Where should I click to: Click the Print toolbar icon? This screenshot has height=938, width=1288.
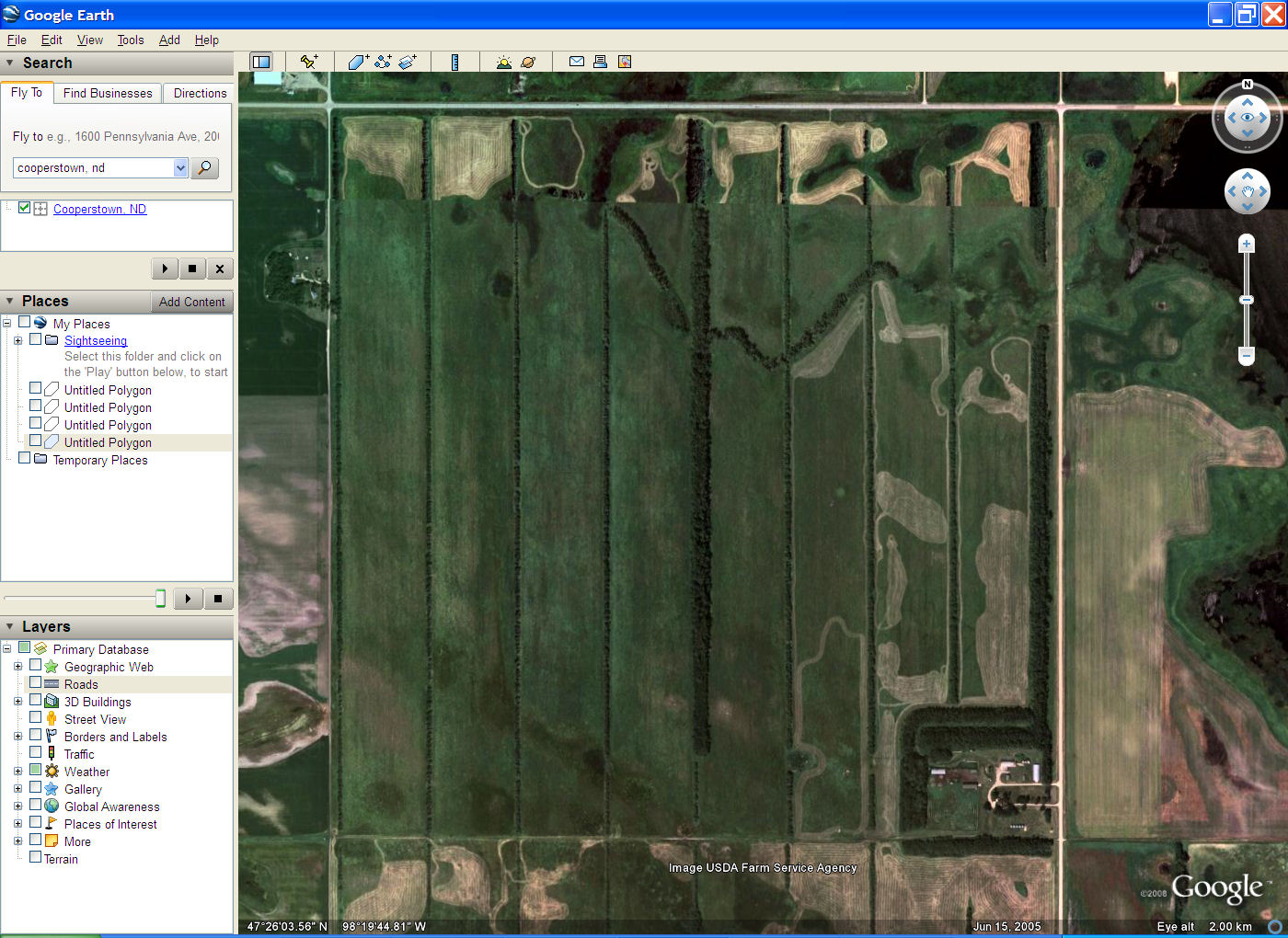pyautogui.click(x=600, y=62)
